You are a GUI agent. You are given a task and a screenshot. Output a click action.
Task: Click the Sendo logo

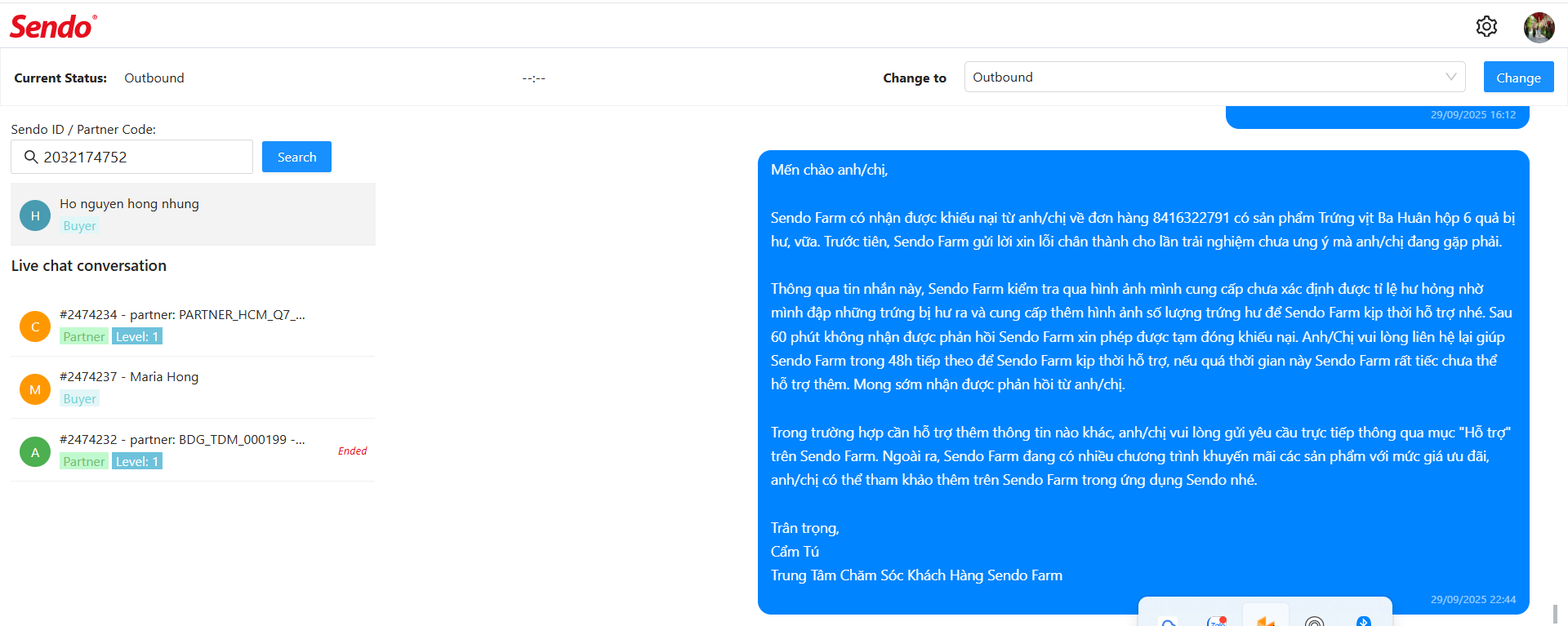click(x=53, y=26)
